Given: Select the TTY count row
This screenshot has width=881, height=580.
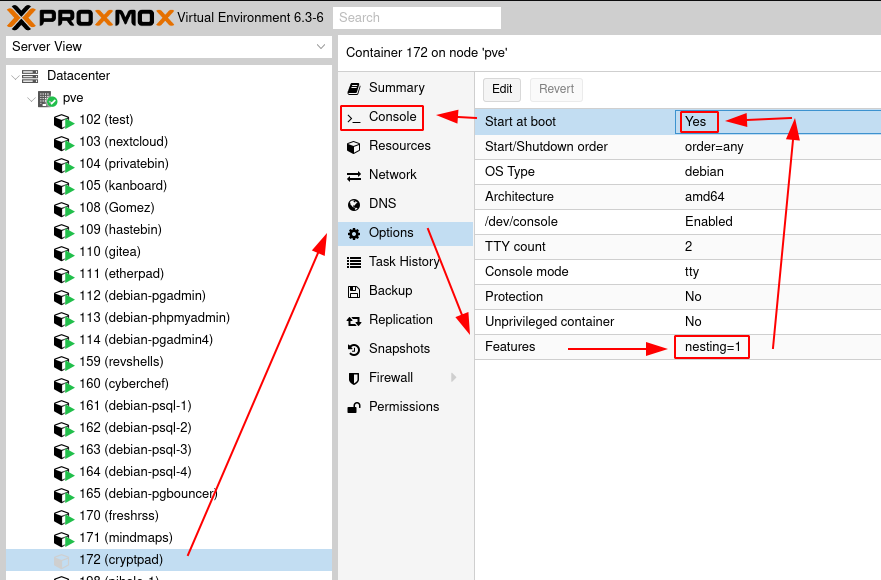Looking at the screenshot, I should point(678,247).
